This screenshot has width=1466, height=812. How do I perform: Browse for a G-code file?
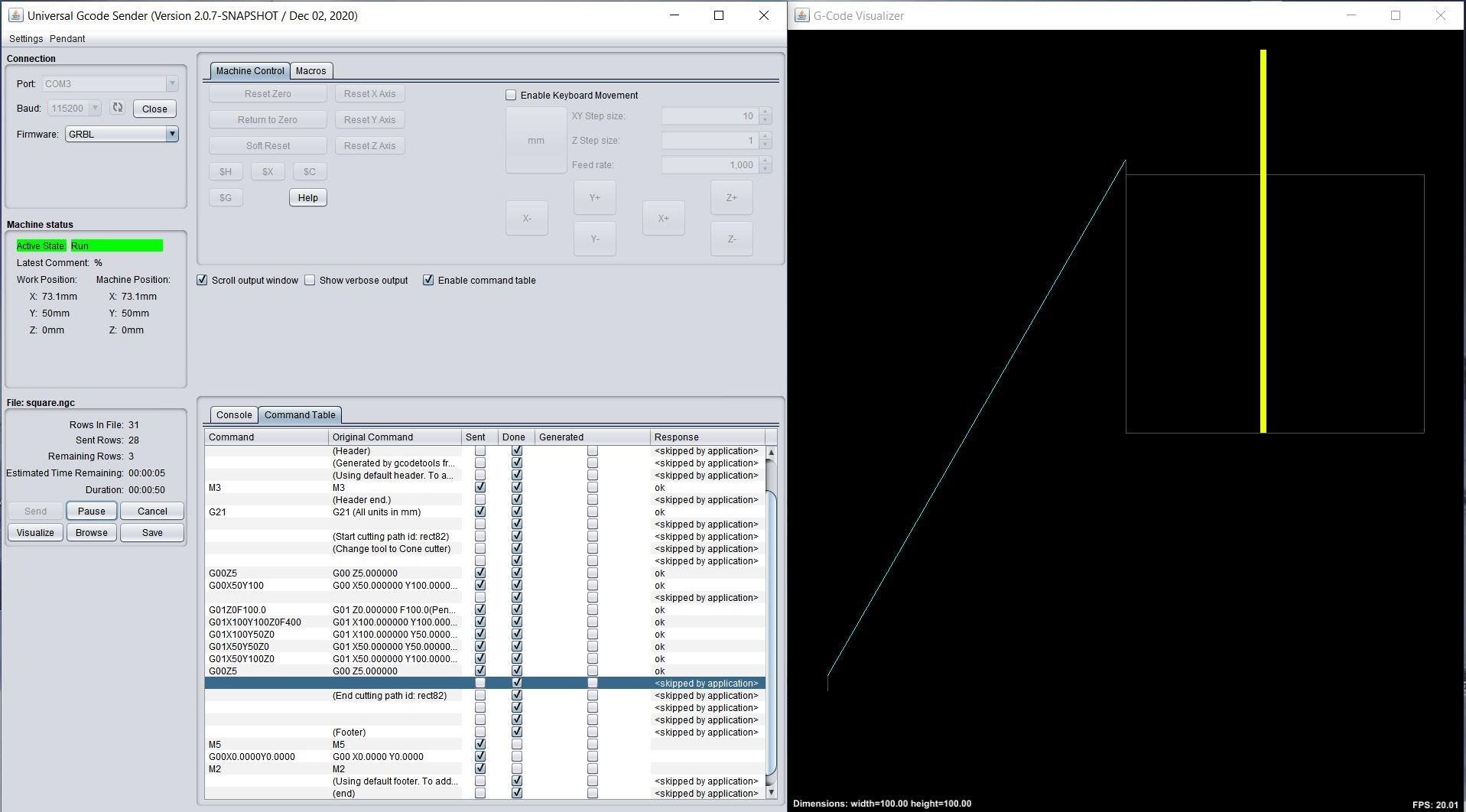pyautogui.click(x=92, y=532)
